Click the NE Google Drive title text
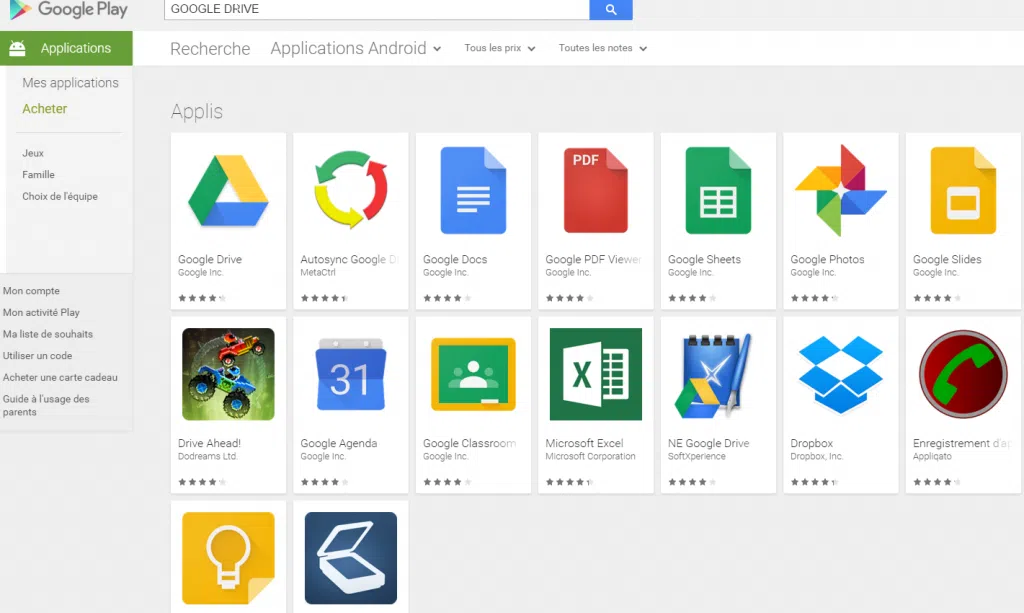 [709, 443]
